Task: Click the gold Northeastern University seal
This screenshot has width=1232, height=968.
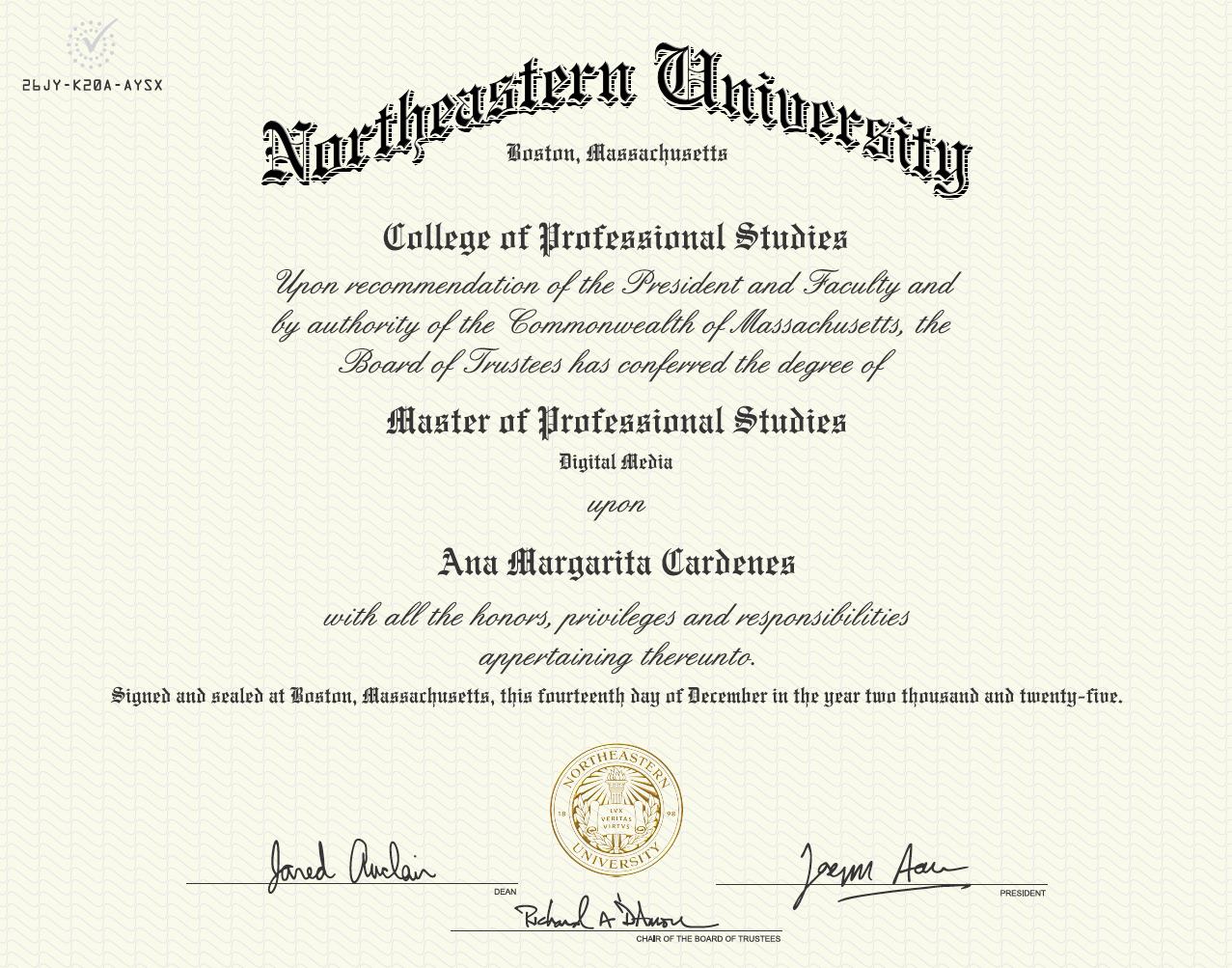Action: (616, 811)
